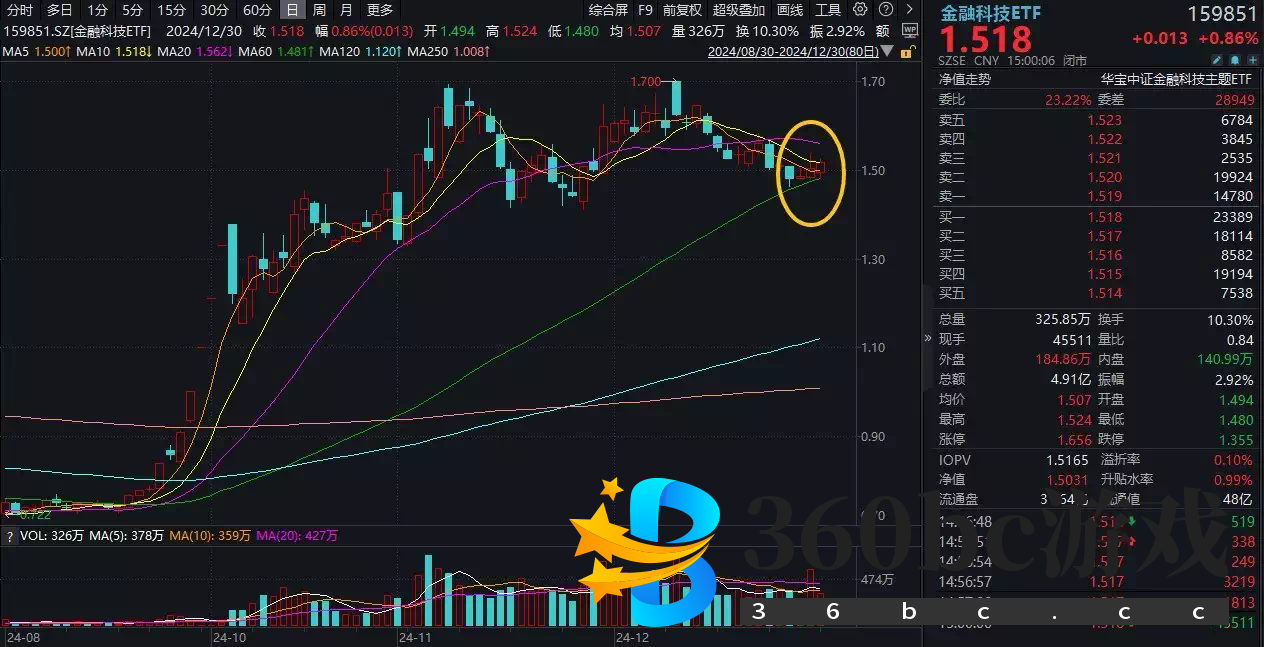Select the 60分 timeframe

(x=257, y=10)
